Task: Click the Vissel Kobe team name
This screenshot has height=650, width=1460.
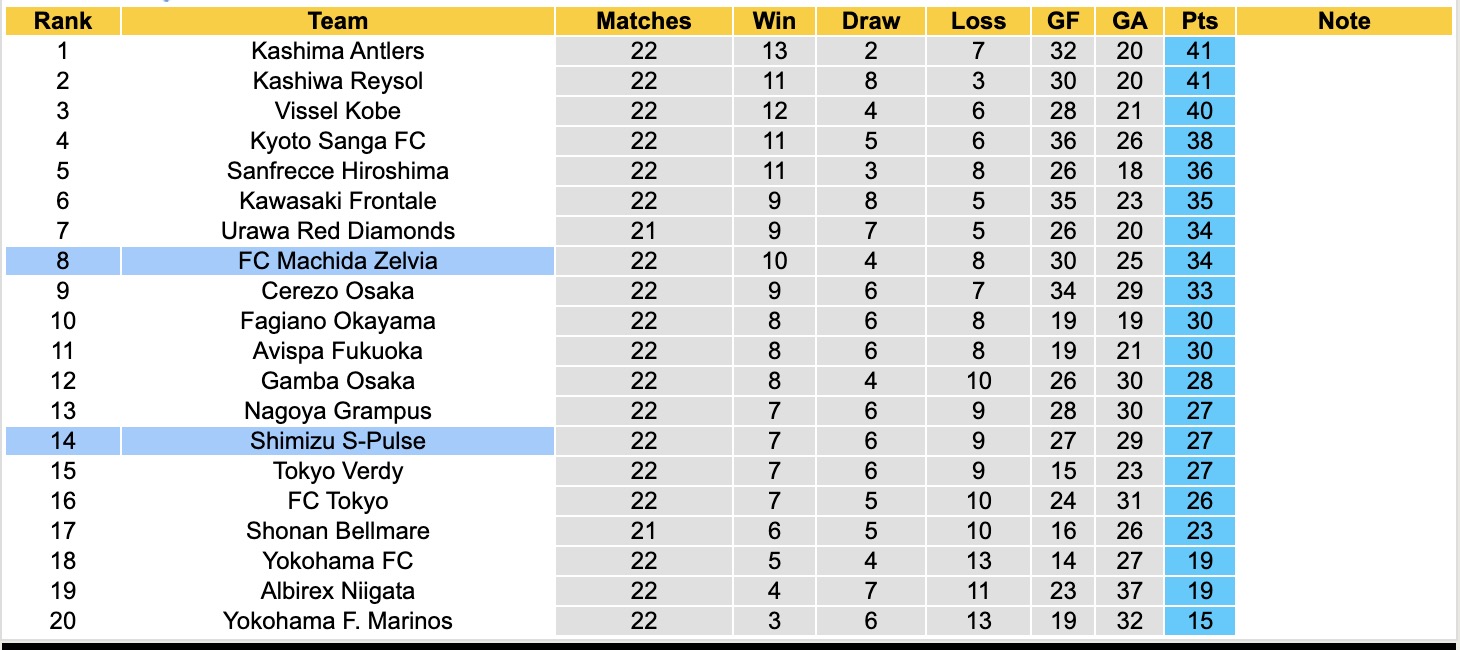Action: [338, 111]
